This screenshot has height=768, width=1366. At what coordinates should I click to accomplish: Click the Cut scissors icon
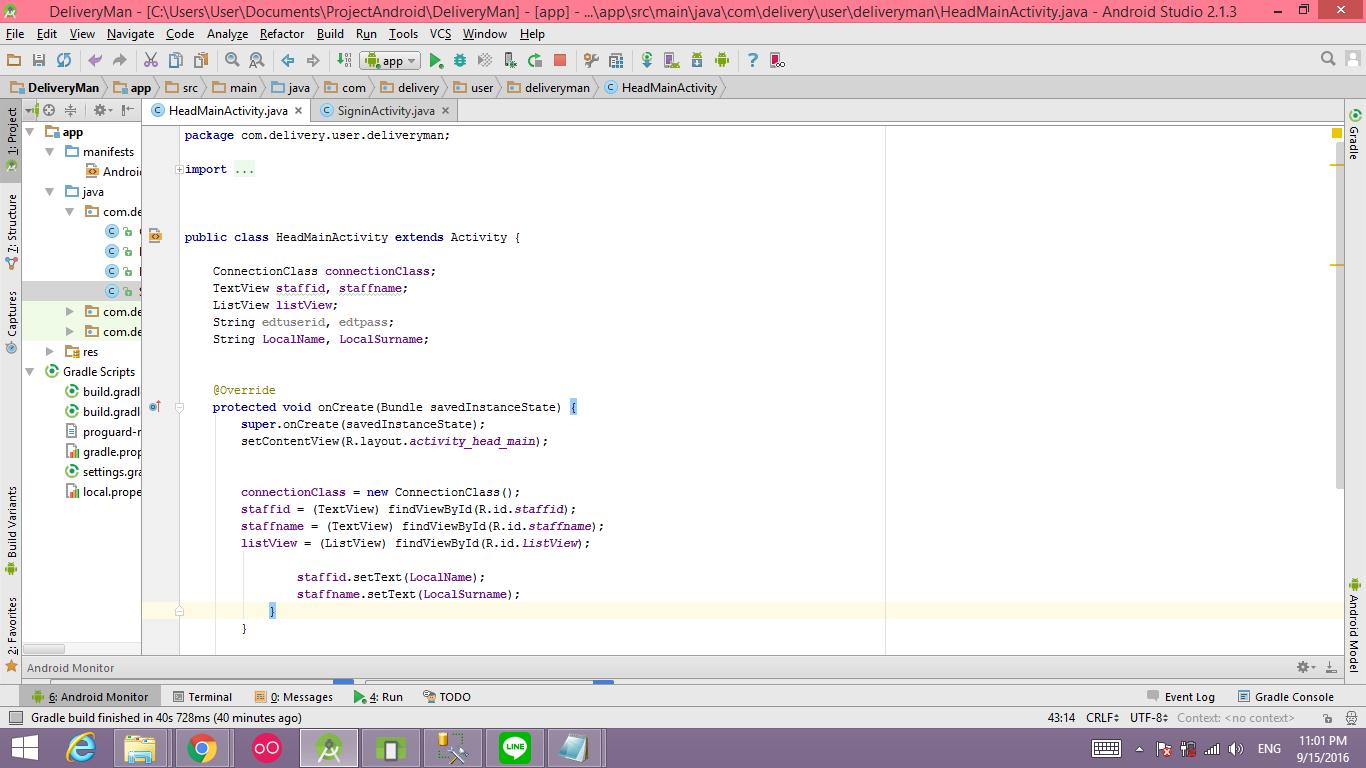(151, 61)
